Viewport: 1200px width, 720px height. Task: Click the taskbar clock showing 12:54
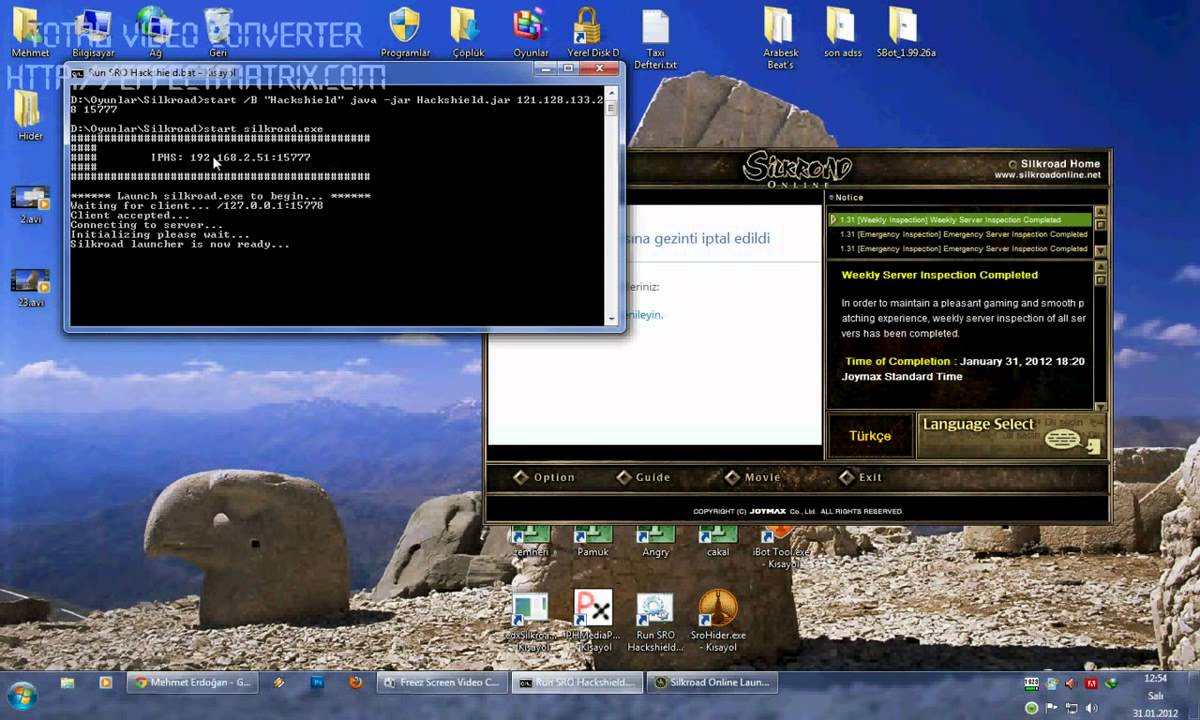click(x=1155, y=678)
